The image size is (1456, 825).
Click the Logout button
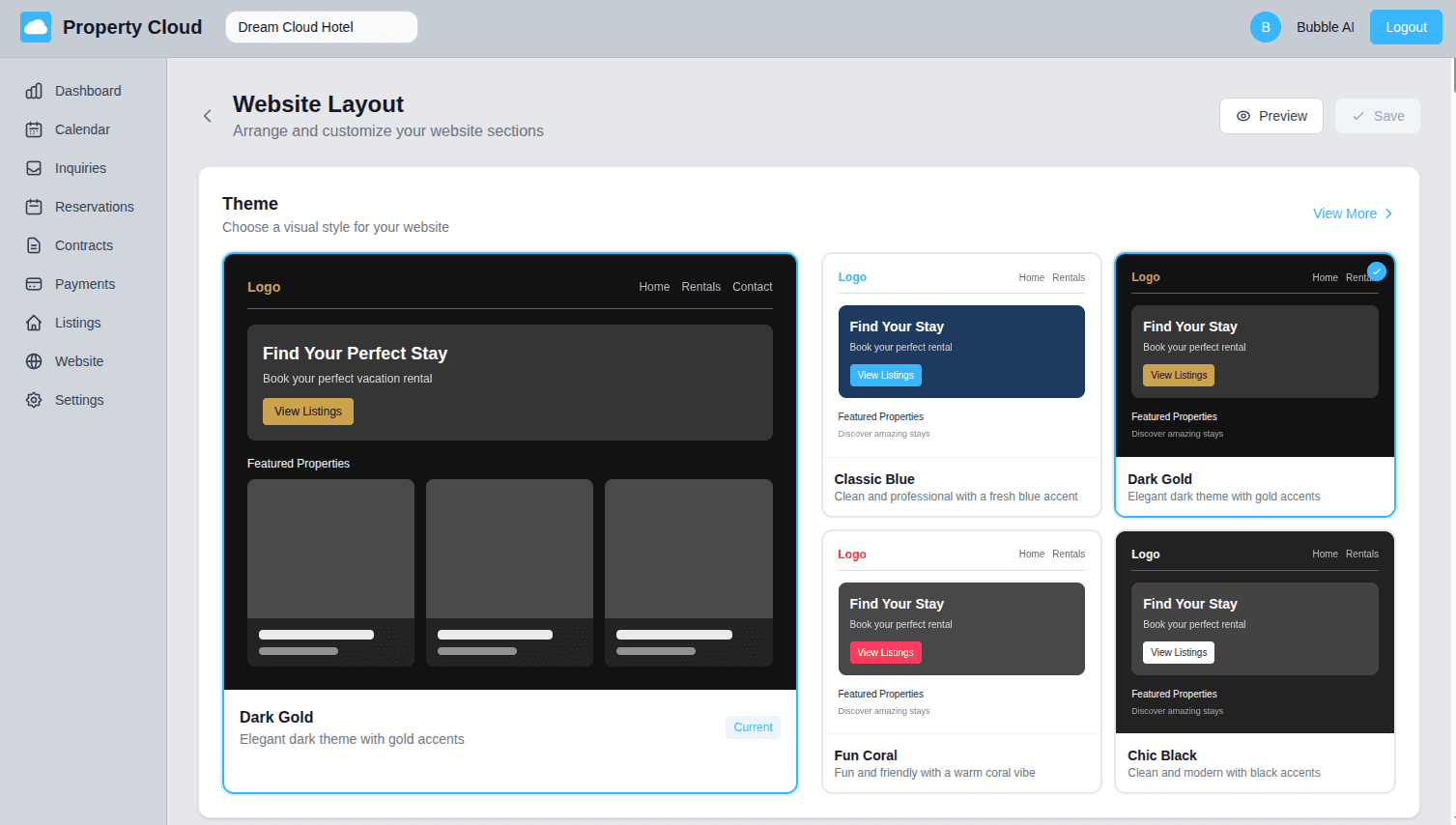[1406, 27]
